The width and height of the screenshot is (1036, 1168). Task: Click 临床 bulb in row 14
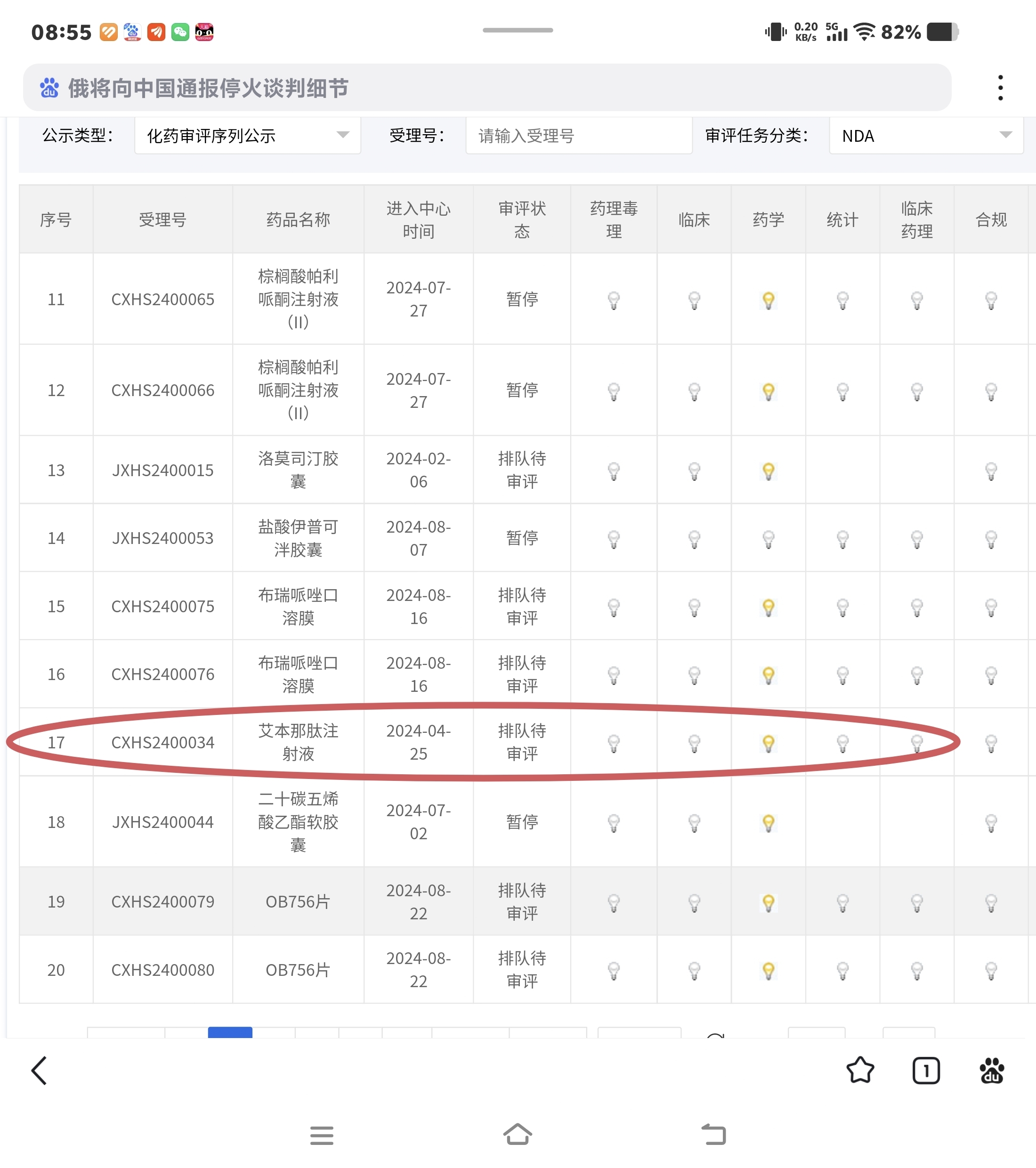click(x=694, y=539)
